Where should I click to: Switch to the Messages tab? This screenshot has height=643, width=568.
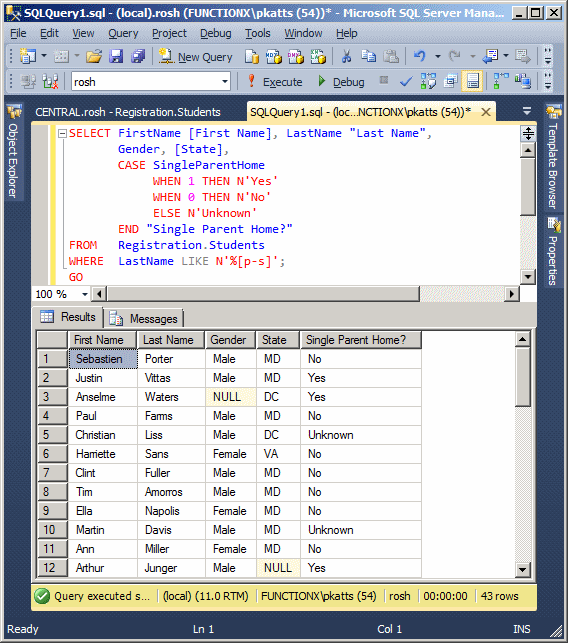click(x=144, y=319)
